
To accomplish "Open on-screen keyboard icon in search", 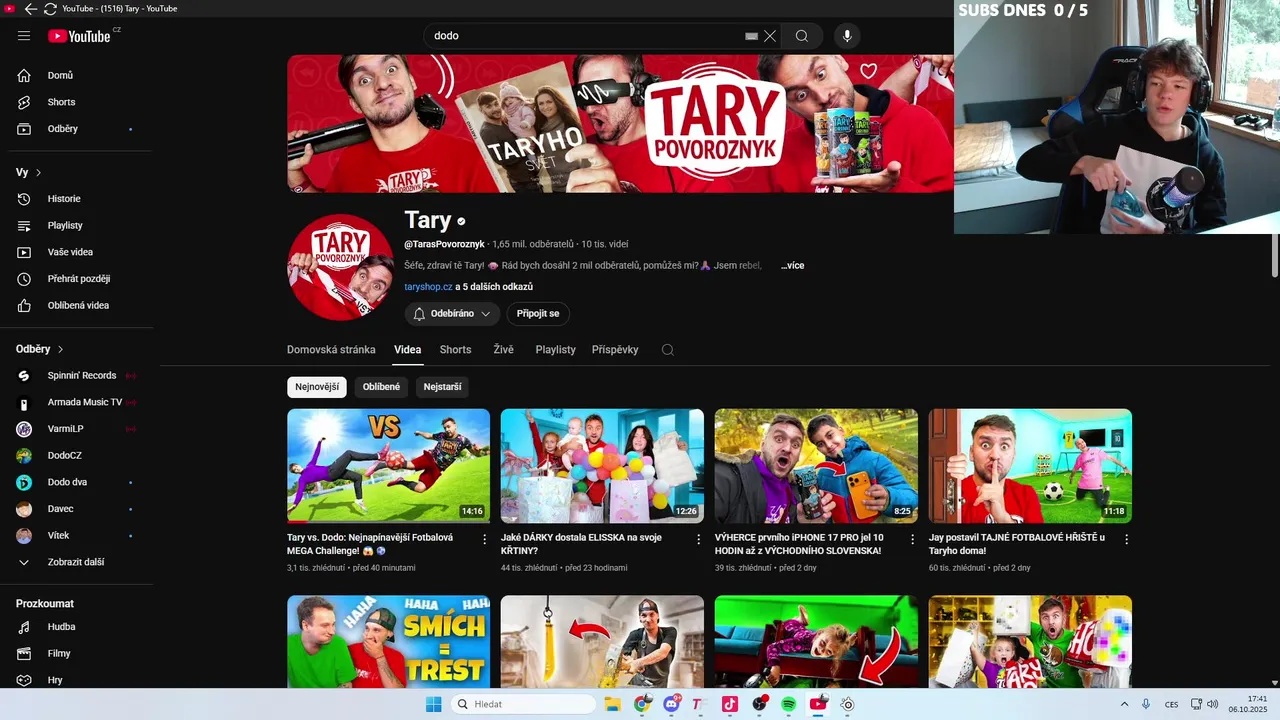I will point(752,36).
